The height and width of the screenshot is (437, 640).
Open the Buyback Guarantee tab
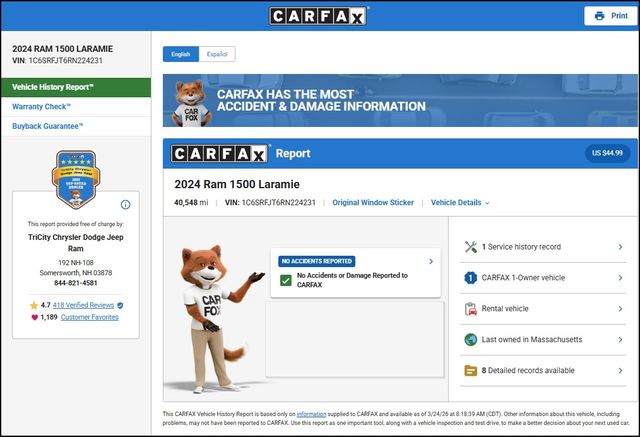click(48, 126)
